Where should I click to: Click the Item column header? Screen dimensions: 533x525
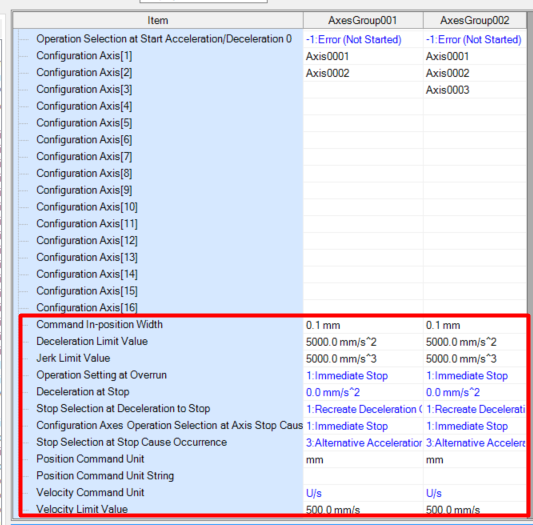tap(158, 20)
